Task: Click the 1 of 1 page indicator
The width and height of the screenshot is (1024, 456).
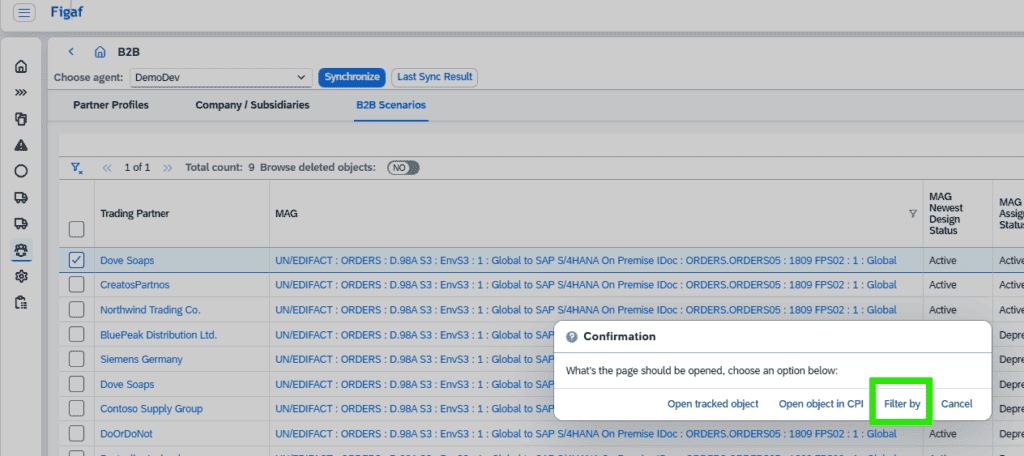Action: [x=137, y=168]
